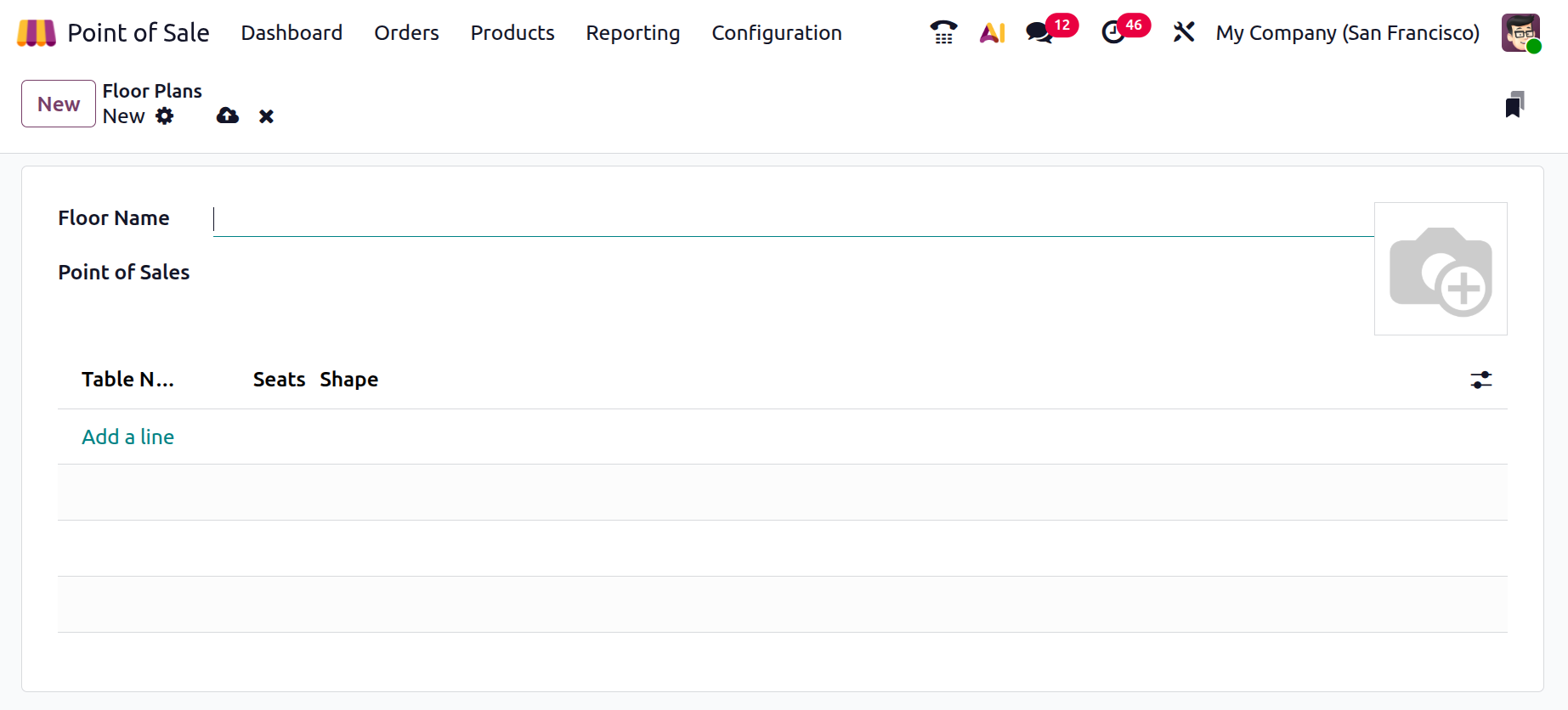Open the gear actions menu

[165, 116]
